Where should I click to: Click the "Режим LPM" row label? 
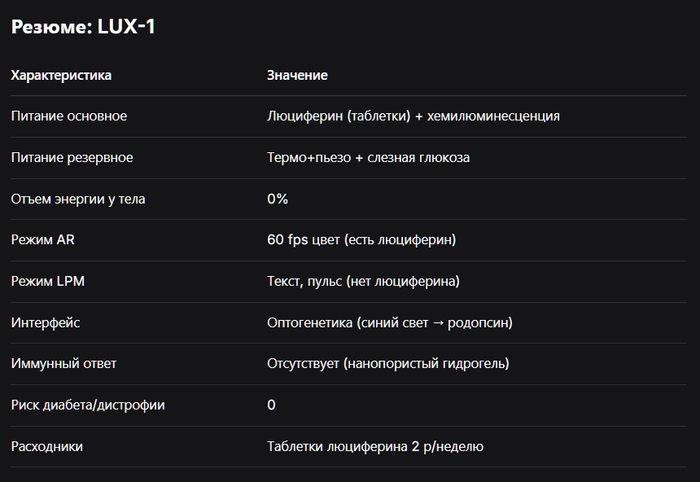coord(47,281)
